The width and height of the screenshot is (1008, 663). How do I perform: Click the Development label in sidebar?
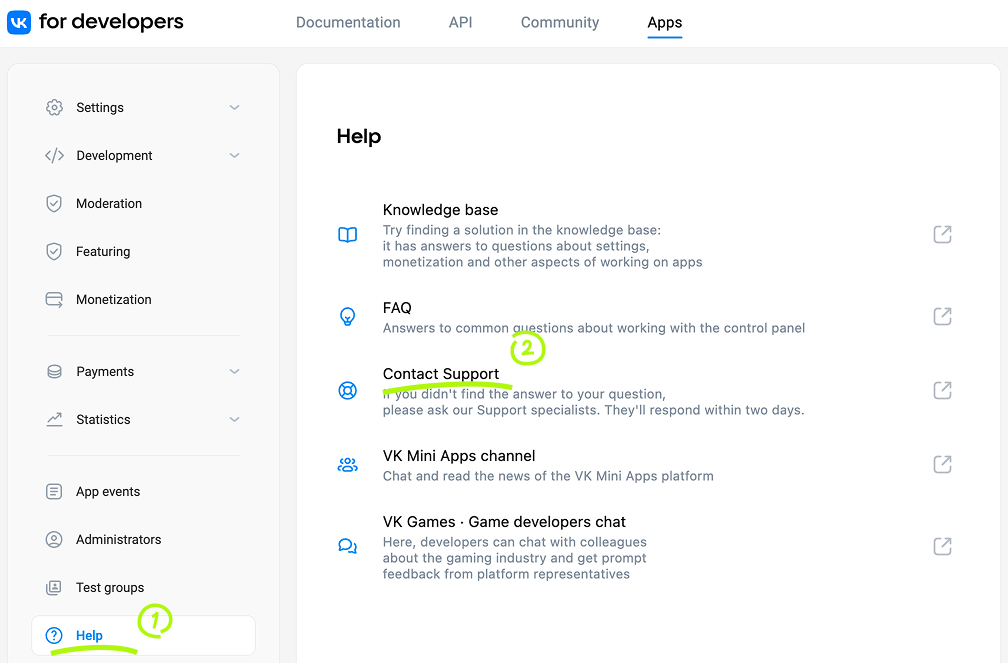[x=114, y=156]
